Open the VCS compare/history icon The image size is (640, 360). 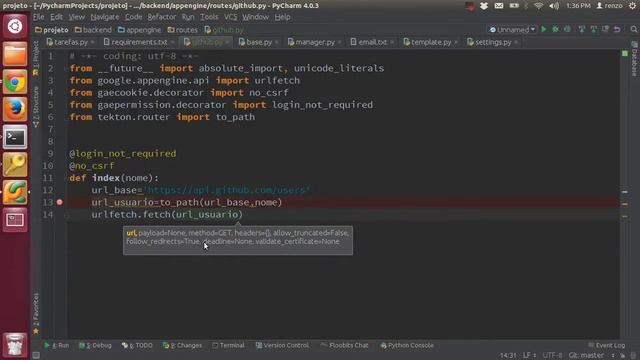click(605, 29)
